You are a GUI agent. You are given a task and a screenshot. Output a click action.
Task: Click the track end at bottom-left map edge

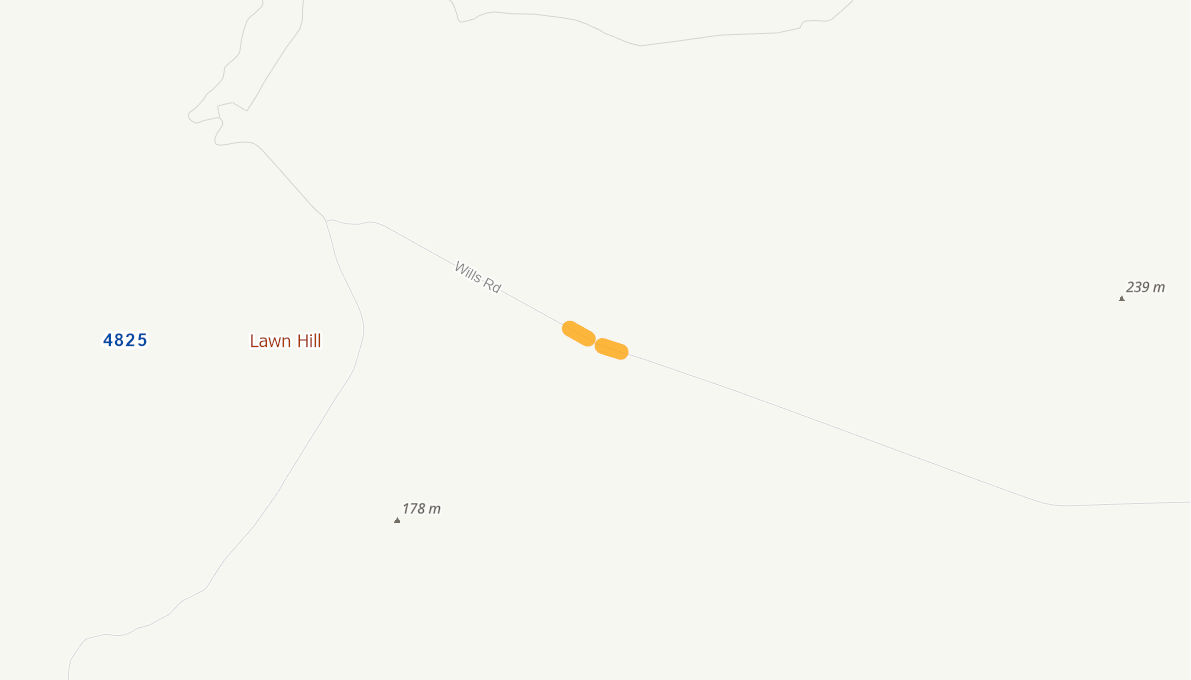(69, 672)
